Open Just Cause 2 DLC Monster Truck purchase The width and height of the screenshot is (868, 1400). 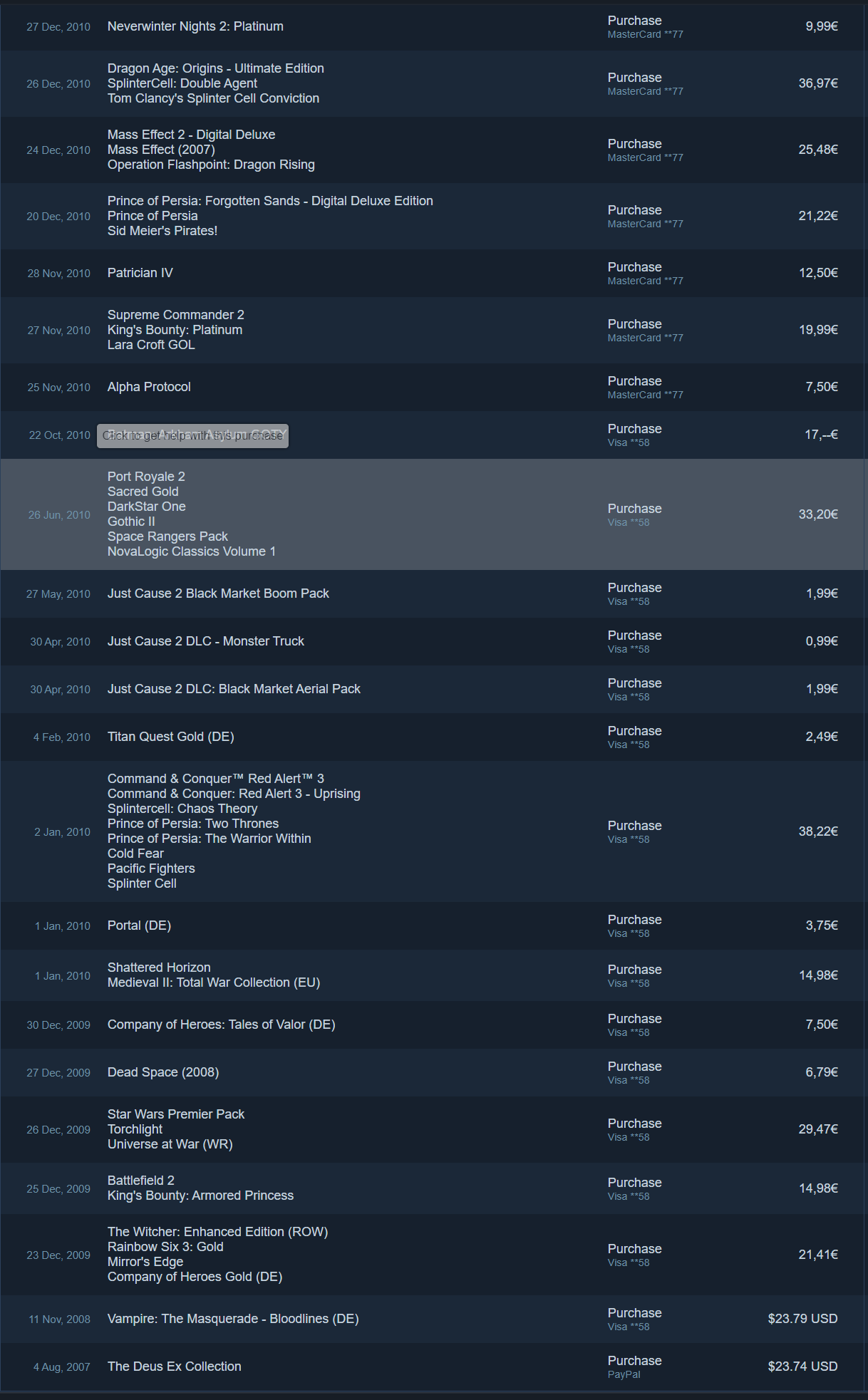pos(433,641)
